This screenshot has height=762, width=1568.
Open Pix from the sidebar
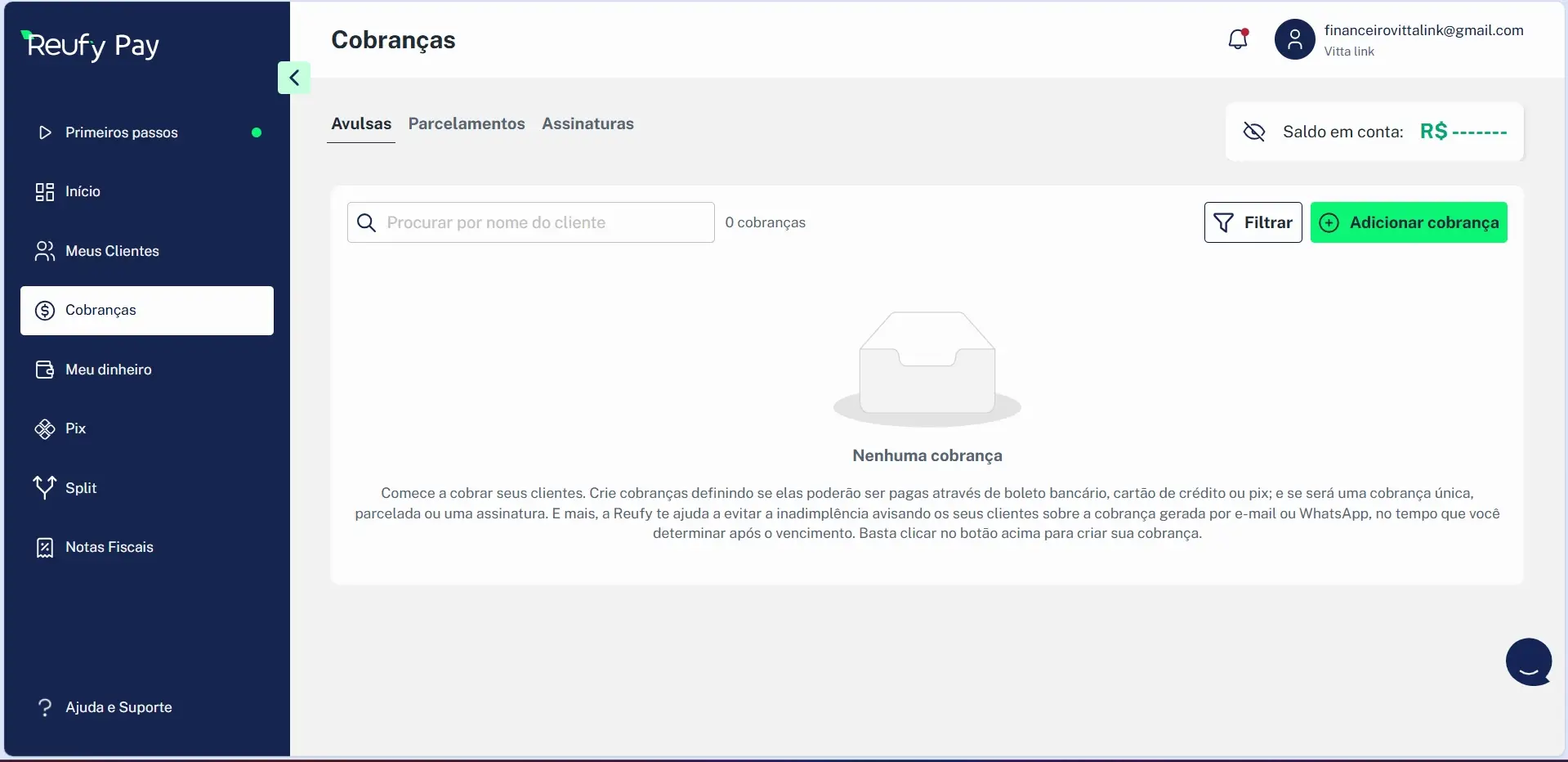point(75,428)
